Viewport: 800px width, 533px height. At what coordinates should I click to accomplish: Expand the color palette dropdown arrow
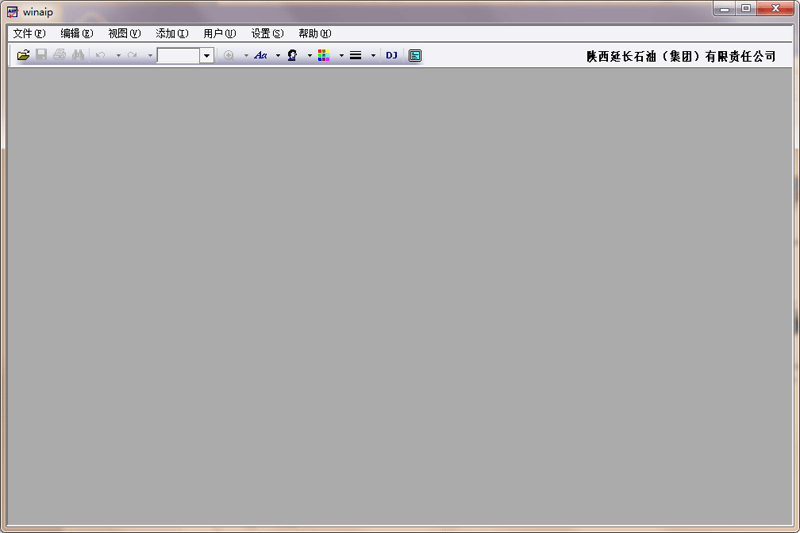click(341, 55)
